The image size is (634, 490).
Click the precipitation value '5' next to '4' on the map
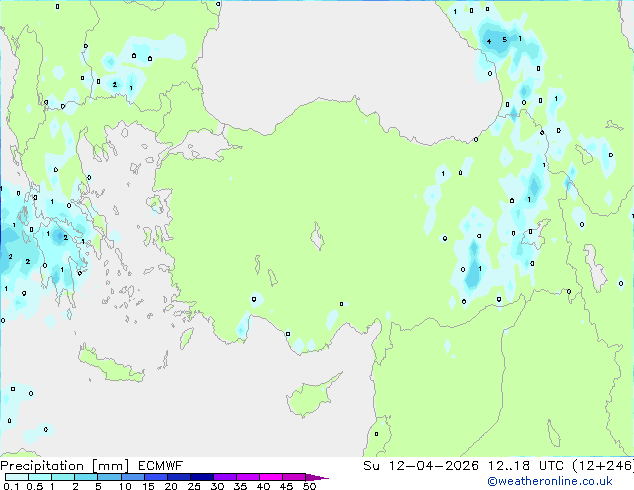pos(505,40)
